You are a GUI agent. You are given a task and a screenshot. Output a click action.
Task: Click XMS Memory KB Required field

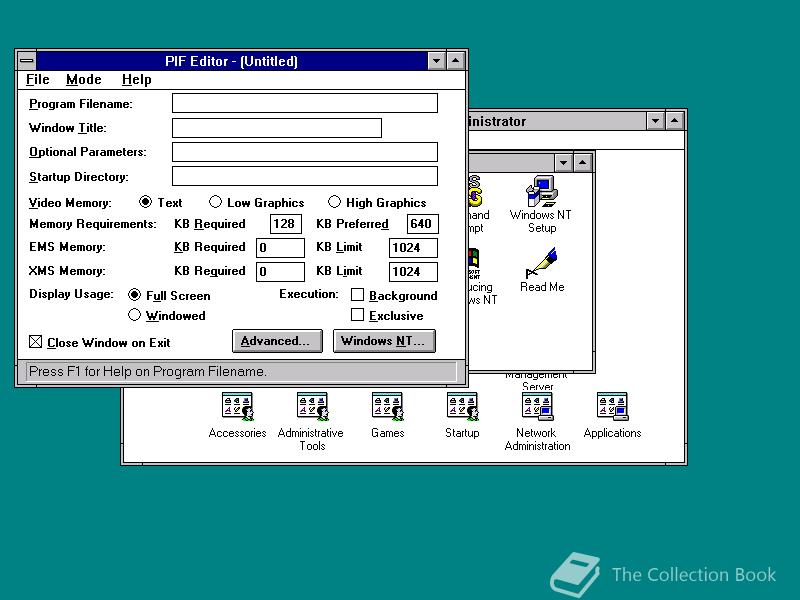coord(280,271)
